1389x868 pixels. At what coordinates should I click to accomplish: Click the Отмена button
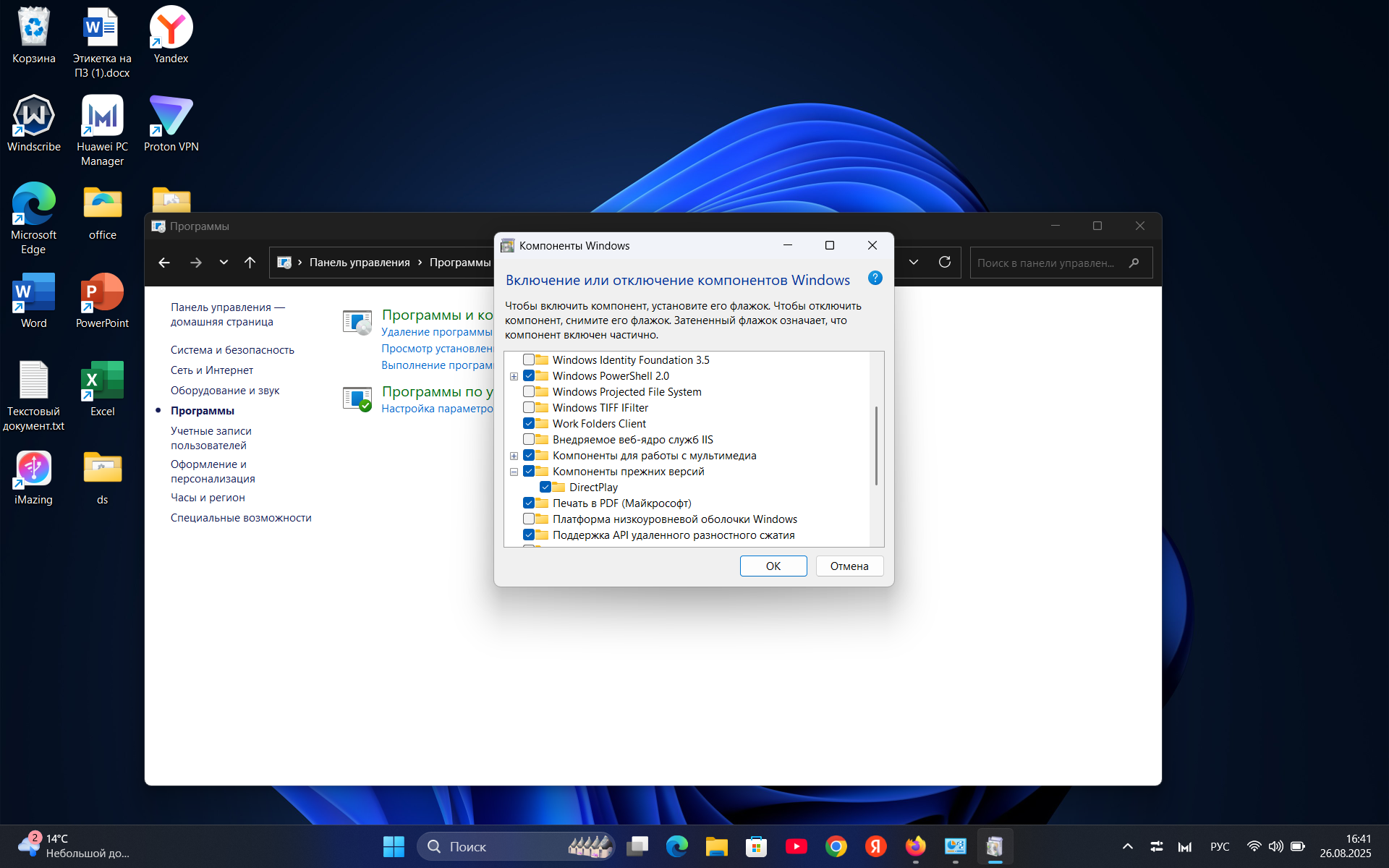tap(849, 566)
